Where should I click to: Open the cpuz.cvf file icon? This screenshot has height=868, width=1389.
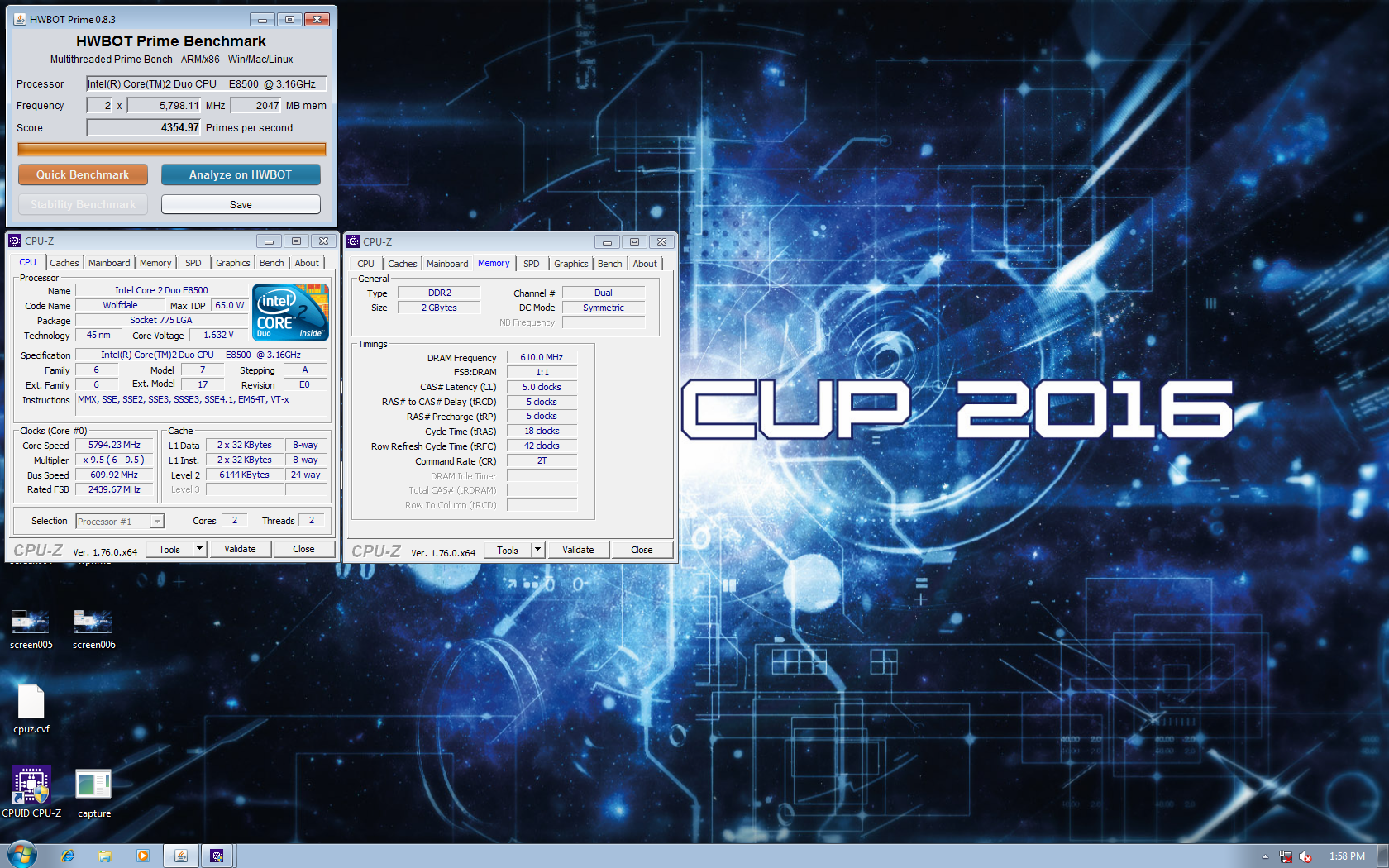(x=31, y=709)
